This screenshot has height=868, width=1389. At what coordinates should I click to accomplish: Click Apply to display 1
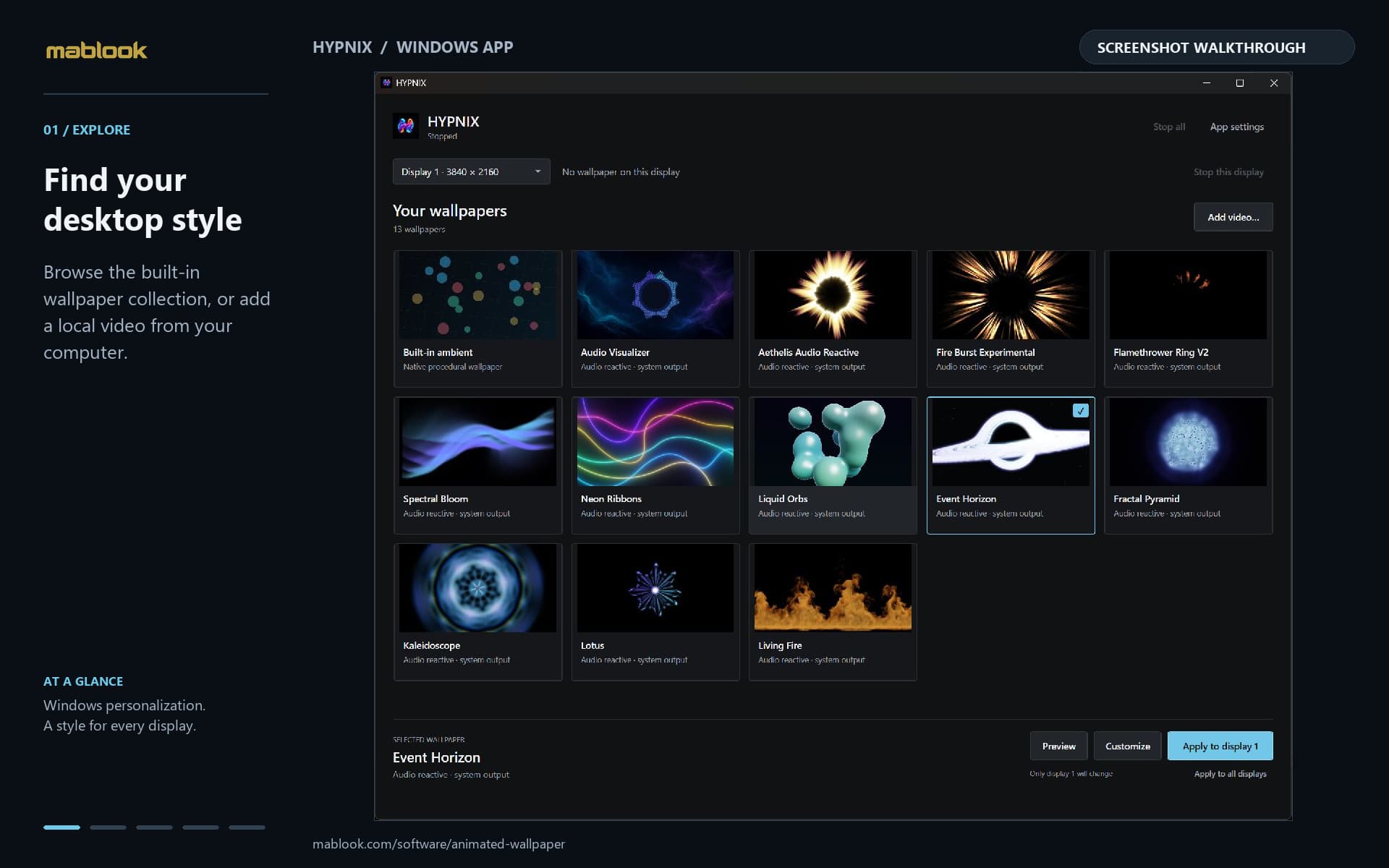1220,746
